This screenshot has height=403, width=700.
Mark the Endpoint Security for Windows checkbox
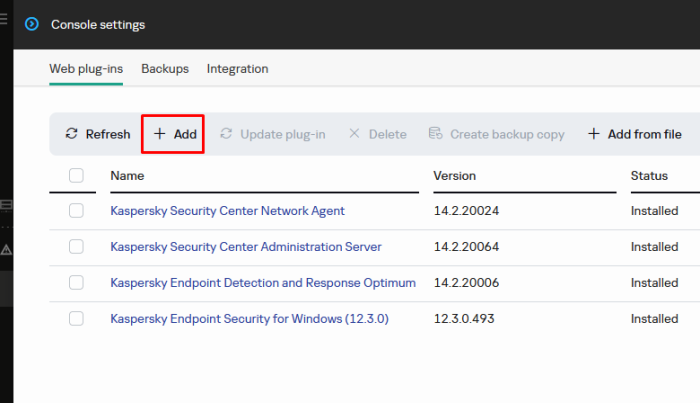pyautogui.click(x=76, y=319)
